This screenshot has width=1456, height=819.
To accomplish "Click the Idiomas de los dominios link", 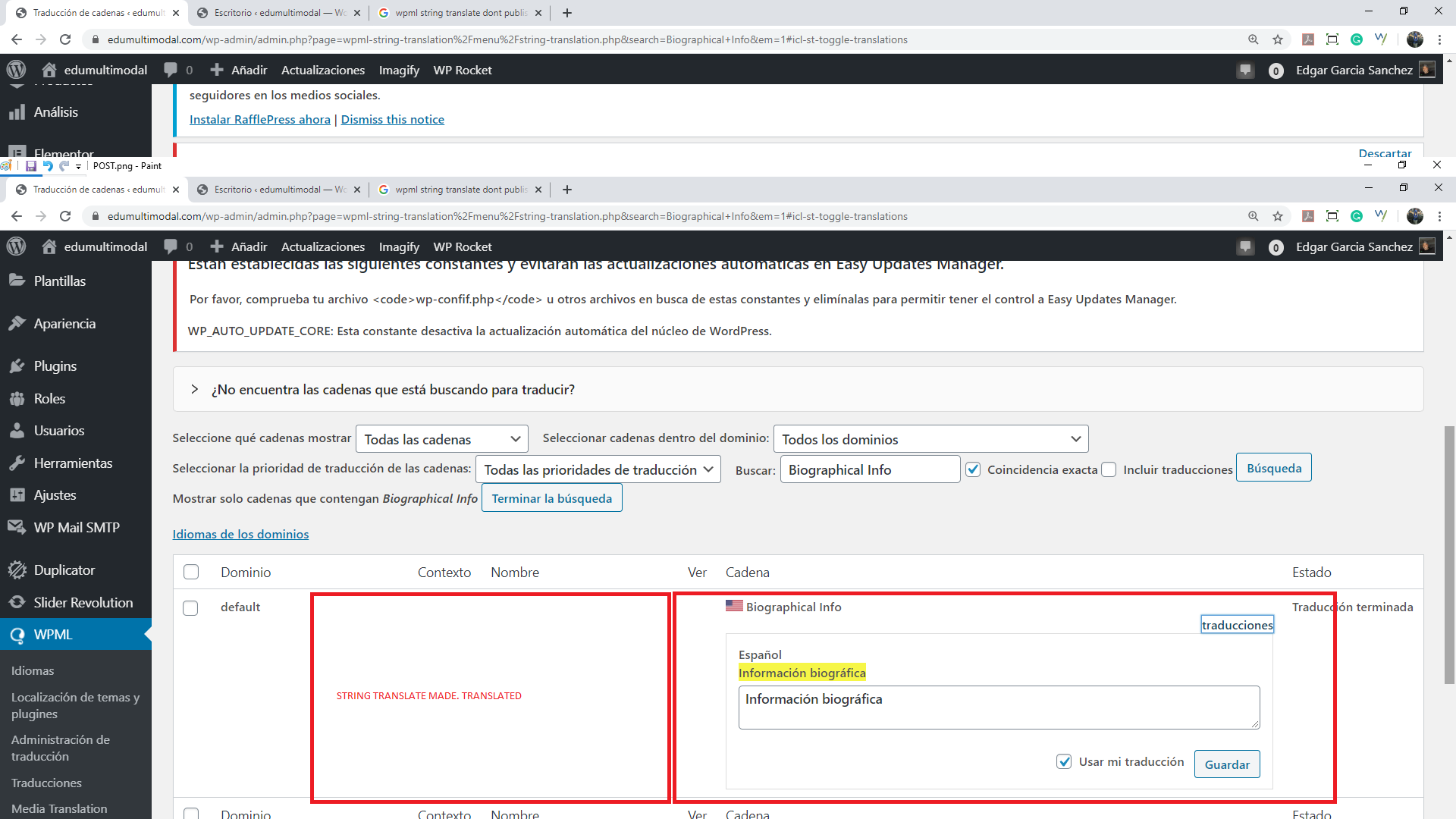I will coord(240,534).
